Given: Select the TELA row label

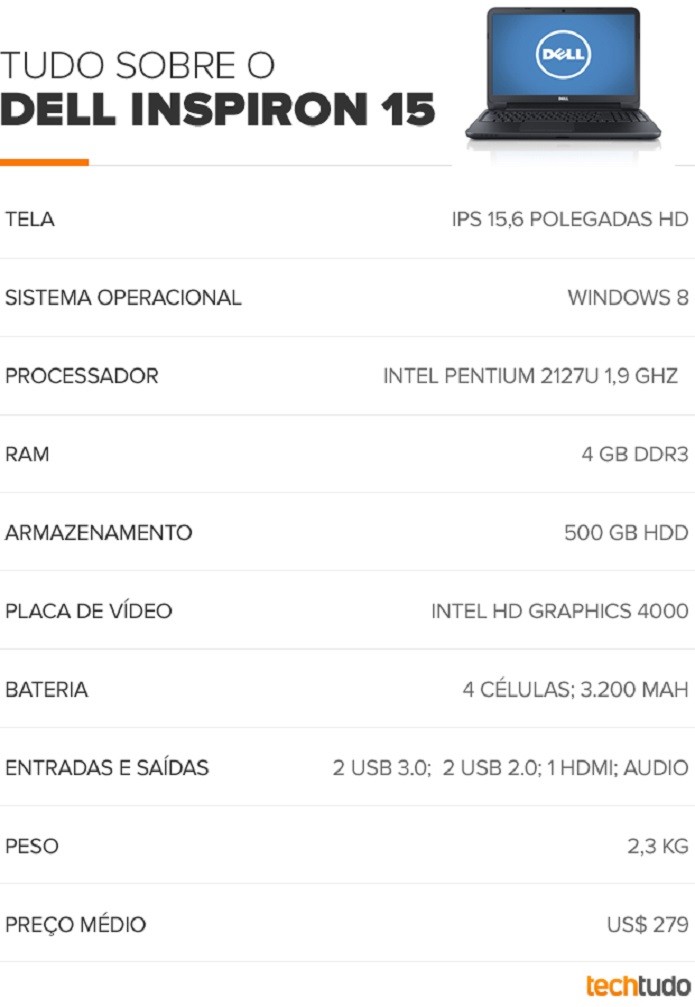Looking at the screenshot, I should [x=30, y=219].
